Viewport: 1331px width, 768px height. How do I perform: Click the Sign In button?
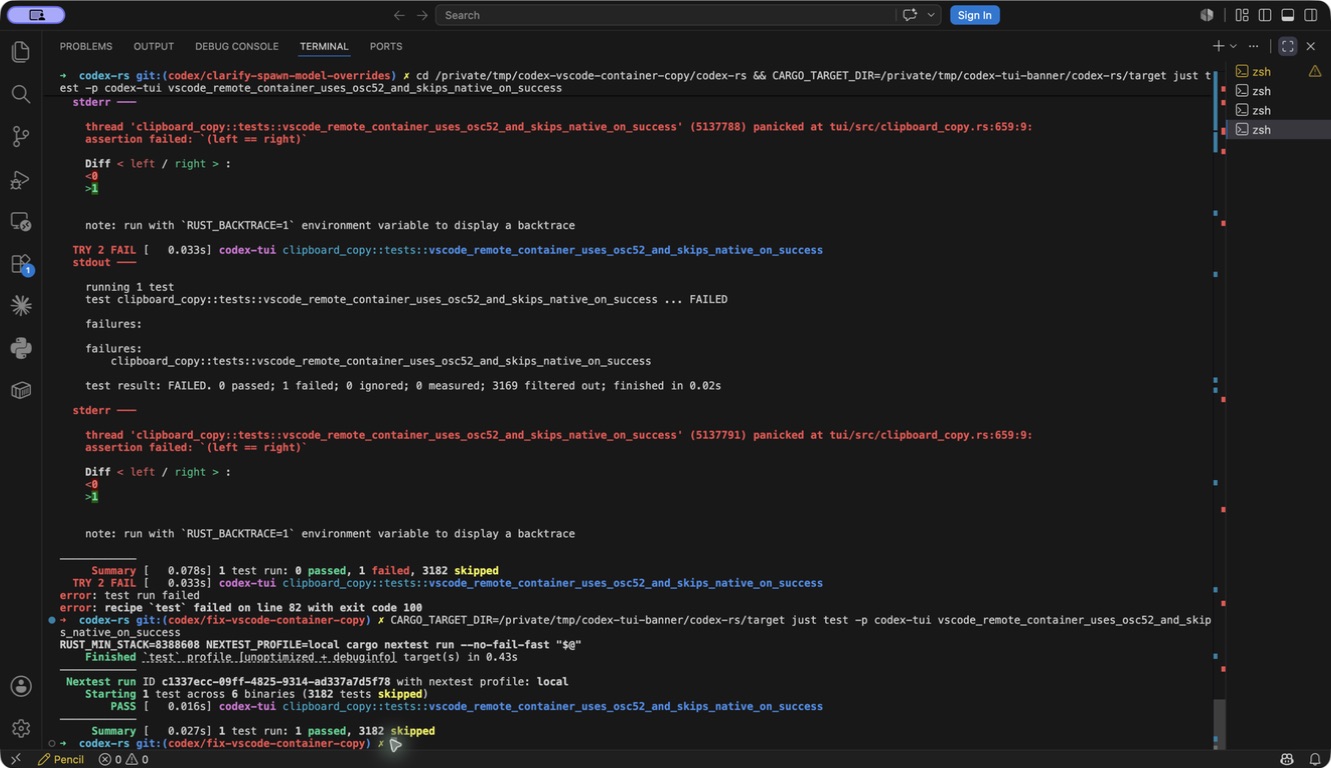coord(974,15)
